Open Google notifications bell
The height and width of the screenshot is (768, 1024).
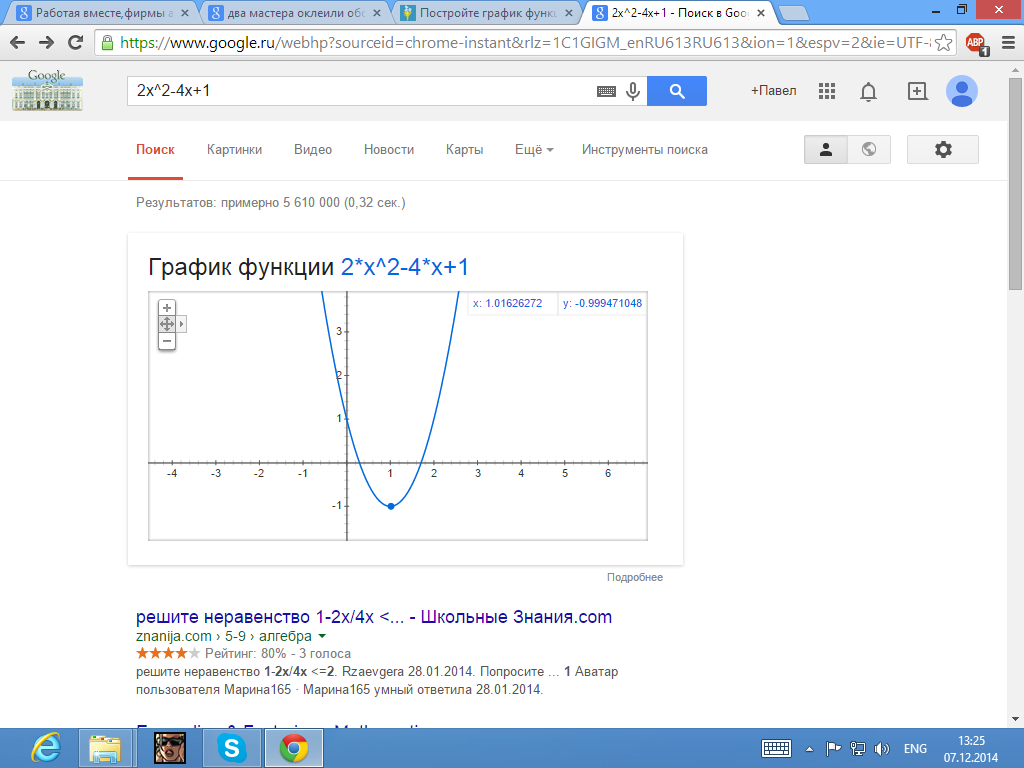(869, 92)
